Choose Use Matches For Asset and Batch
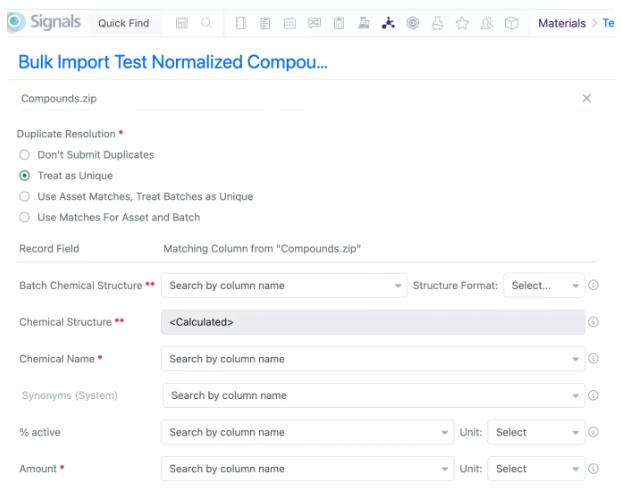This screenshot has width=621, height=500. [x=25, y=217]
